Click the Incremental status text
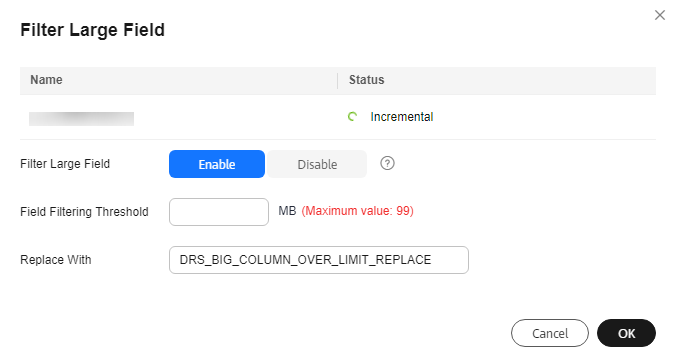The height and width of the screenshot is (361, 677). click(402, 117)
